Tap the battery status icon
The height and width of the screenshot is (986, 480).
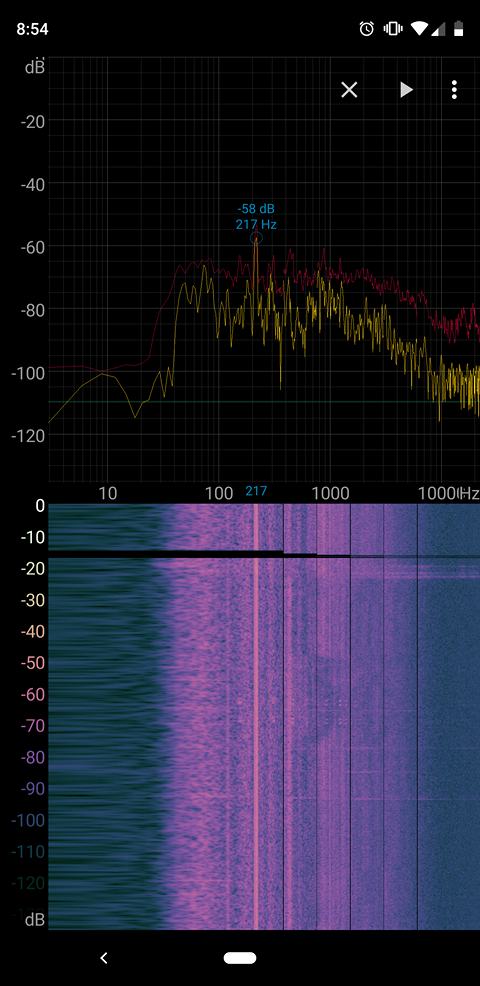459,28
